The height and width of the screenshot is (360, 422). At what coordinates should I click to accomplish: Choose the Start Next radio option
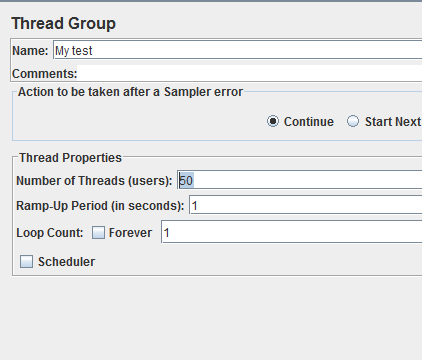[x=353, y=121]
